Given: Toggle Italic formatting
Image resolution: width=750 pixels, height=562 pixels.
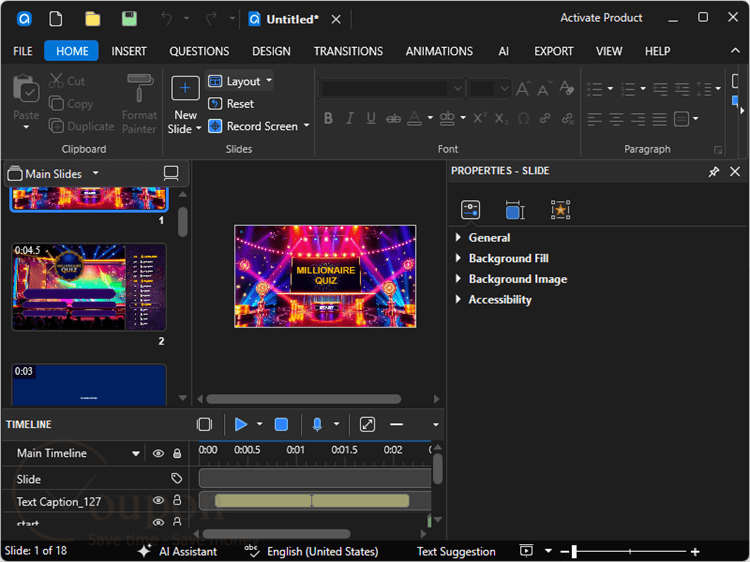Looking at the screenshot, I should point(350,118).
